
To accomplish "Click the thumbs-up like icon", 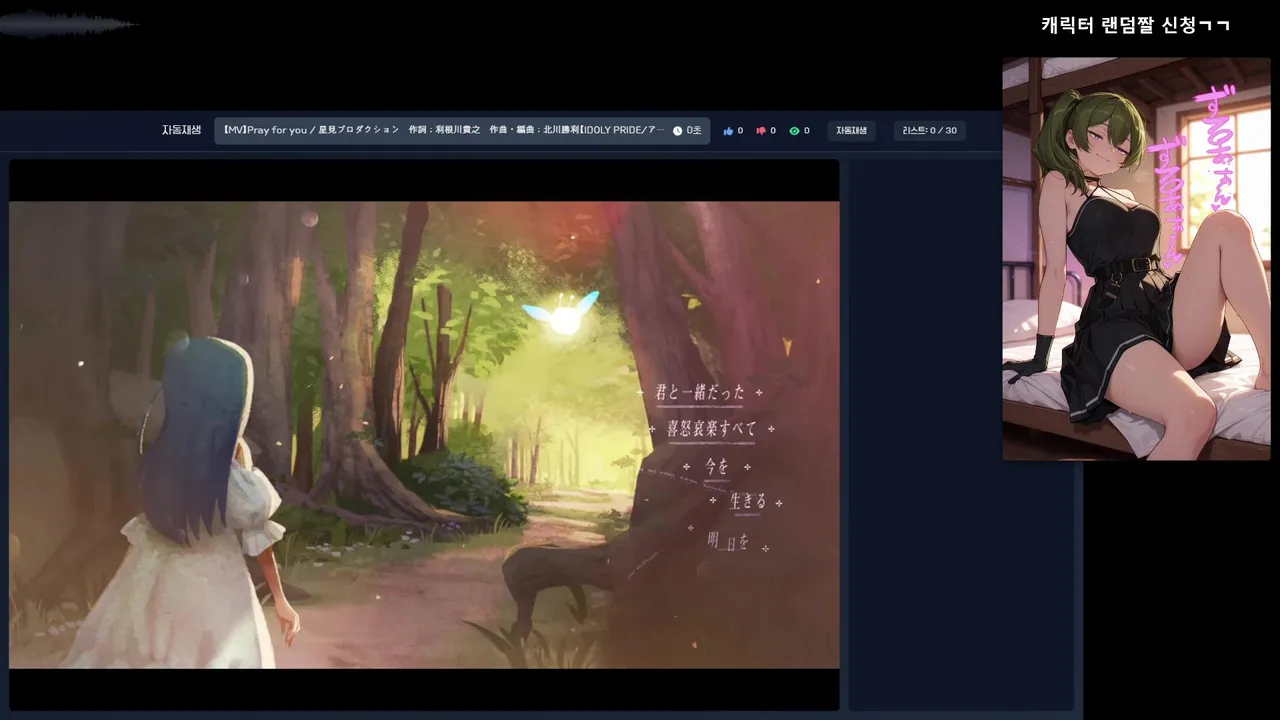I will point(728,131).
